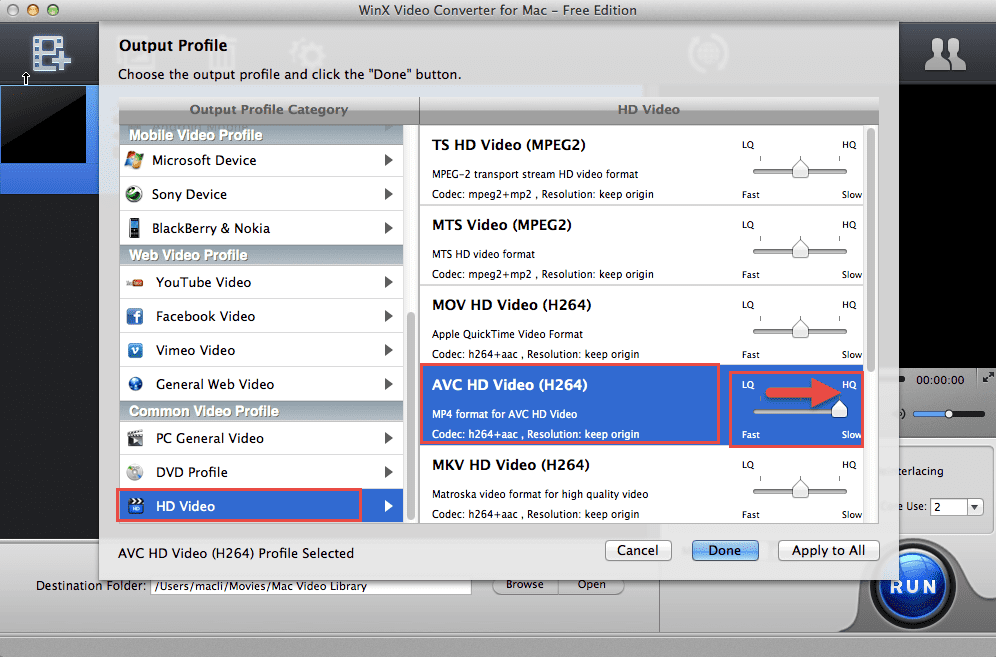996x657 pixels.
Task: Expand the YouTube Video submenu arrow
Action: (x=389, y=282)
